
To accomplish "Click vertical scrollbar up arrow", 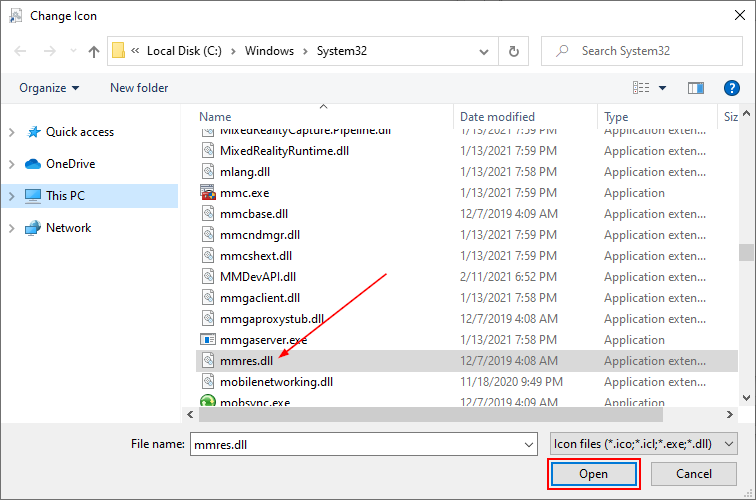I will pyautogui.click(x=746, y=114).
